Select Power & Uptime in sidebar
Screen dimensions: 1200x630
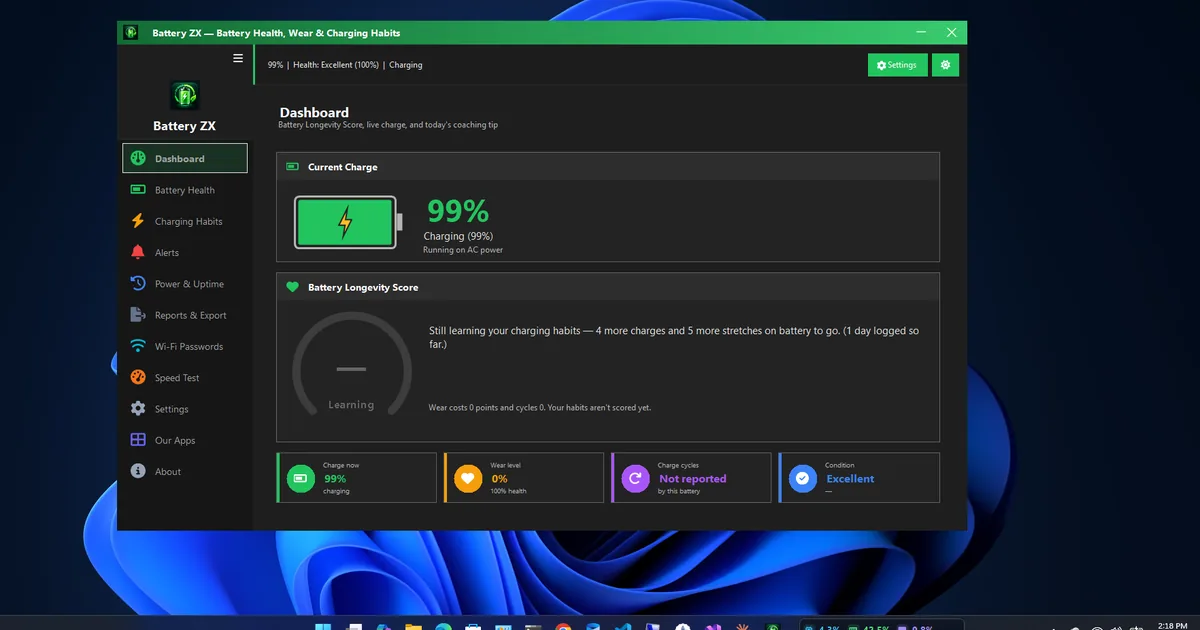pyautogui.click(x=185, y=284)
